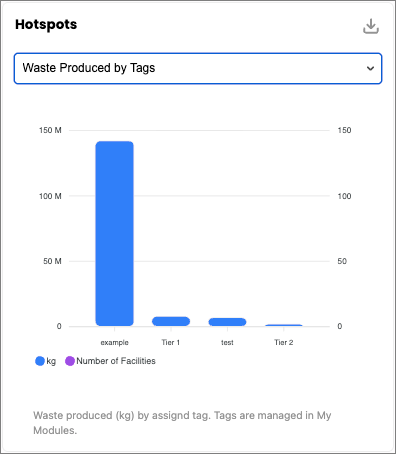Click the example bar in chart

[115, 233]
